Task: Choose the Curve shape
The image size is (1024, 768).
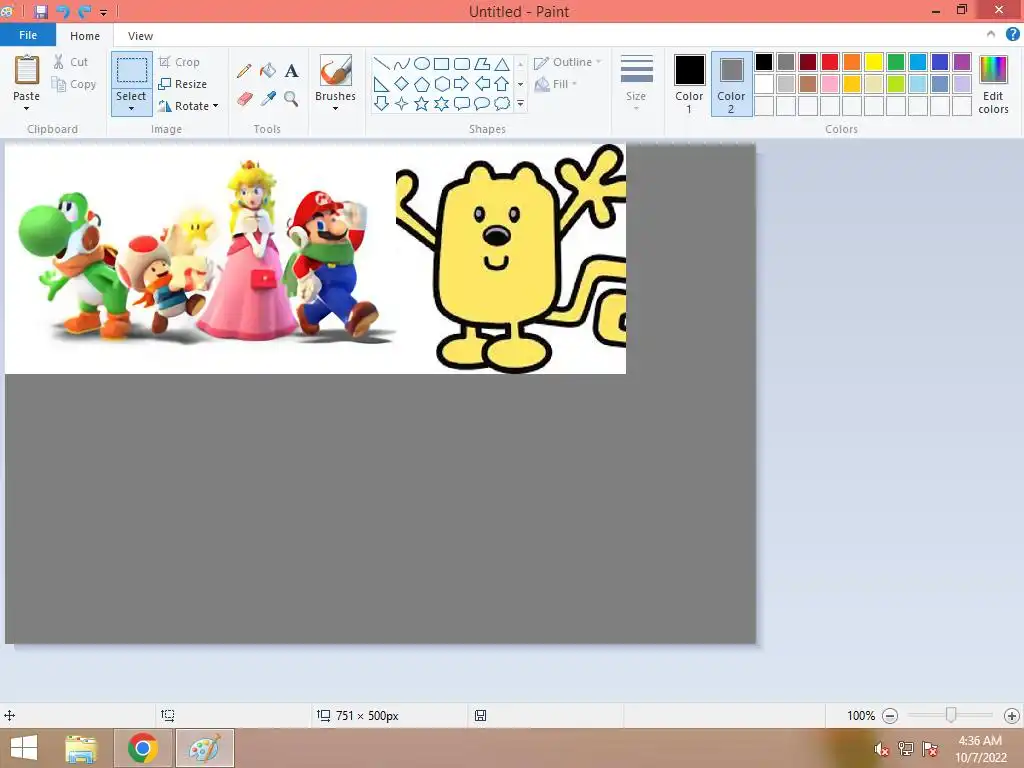Action: tap(402, 63)
